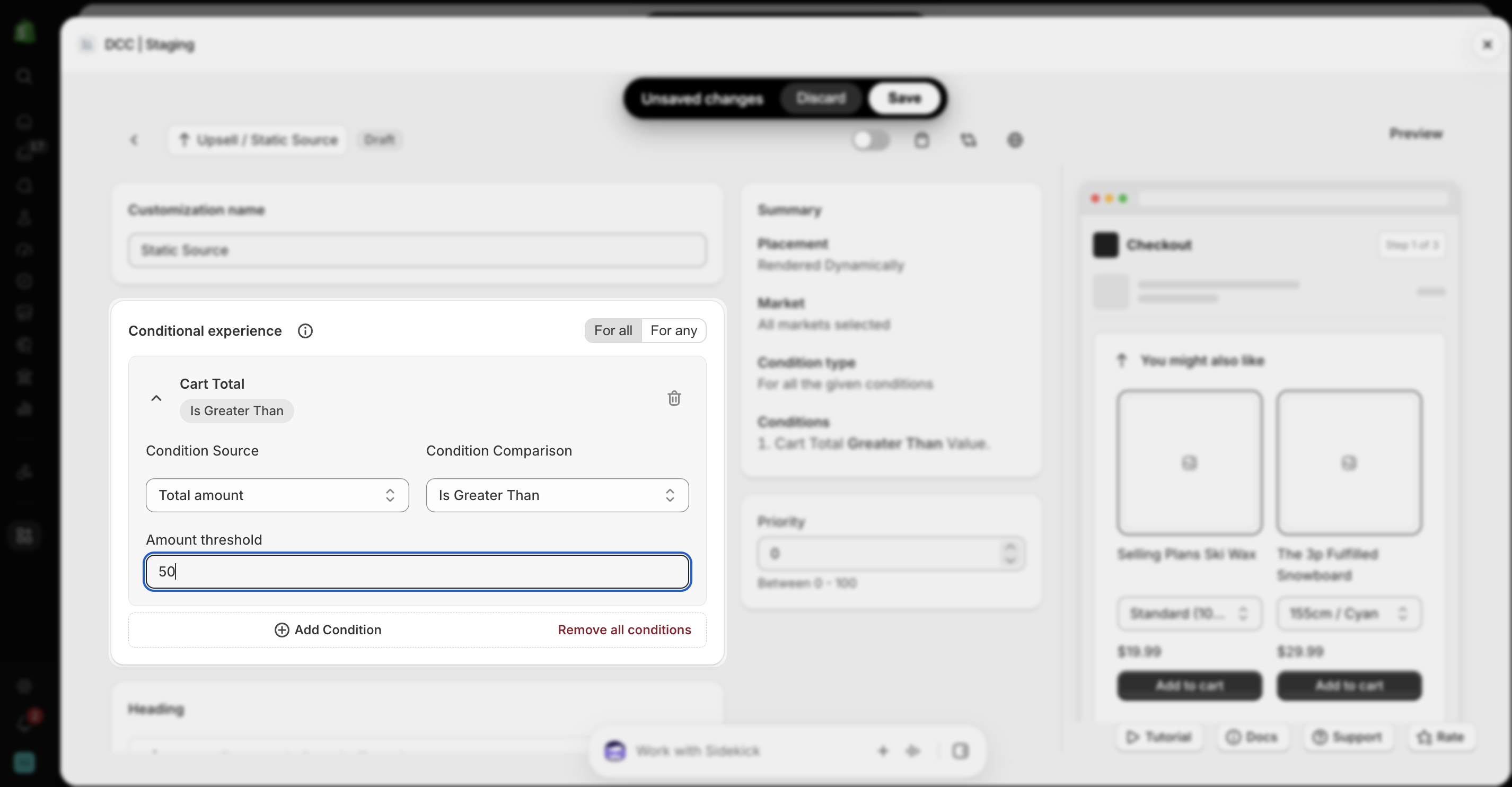
Task: Open the Condition Source dropdown showing Total amount
Action: [277, 495]
